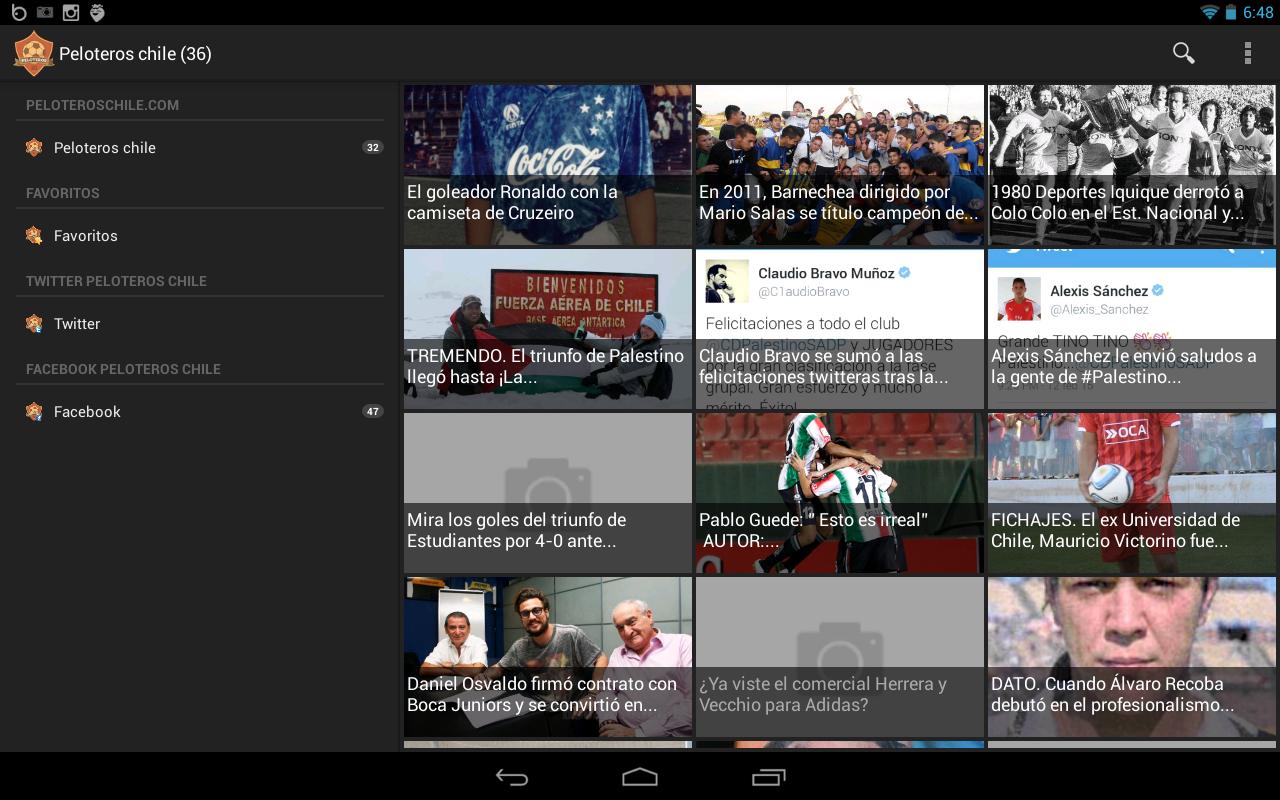This screenshot has height=800, width=1280.
Task: Open the 1980 Deportes Iquique article
Action: (x=1132, y=164)
